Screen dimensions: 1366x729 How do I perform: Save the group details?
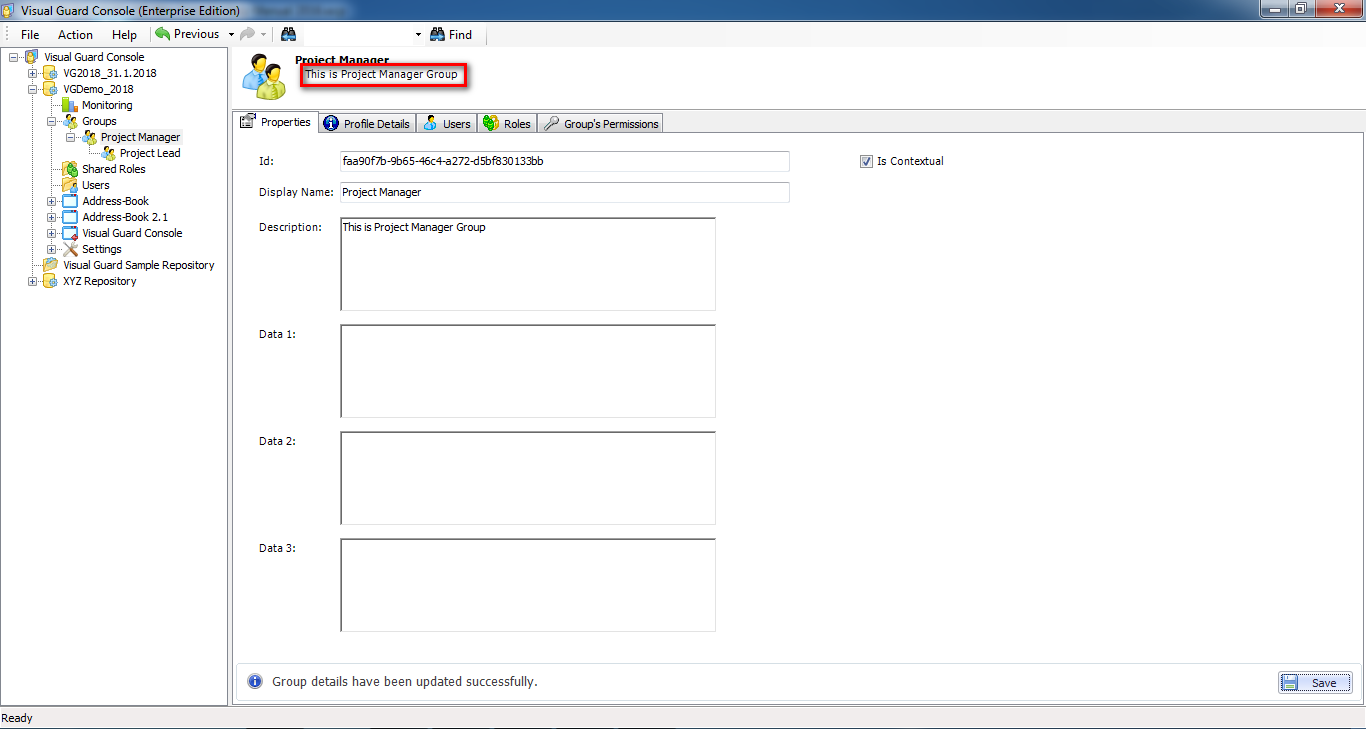(1314, 682)
